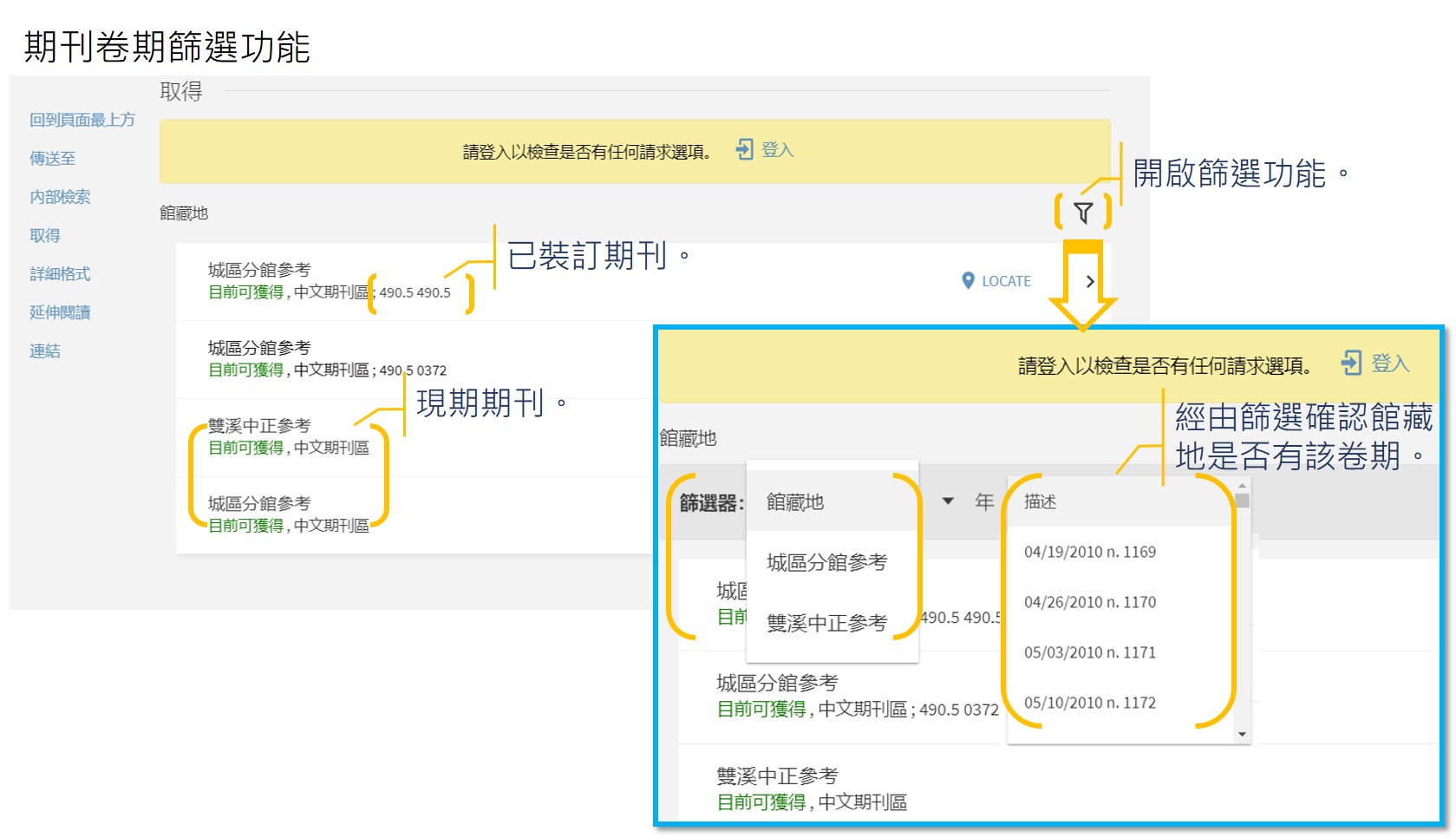Choose issue 04/26/2010 n. 1170
Image resolution: width=1456 pixels, height=838 pixels.
pos(1089,602)
